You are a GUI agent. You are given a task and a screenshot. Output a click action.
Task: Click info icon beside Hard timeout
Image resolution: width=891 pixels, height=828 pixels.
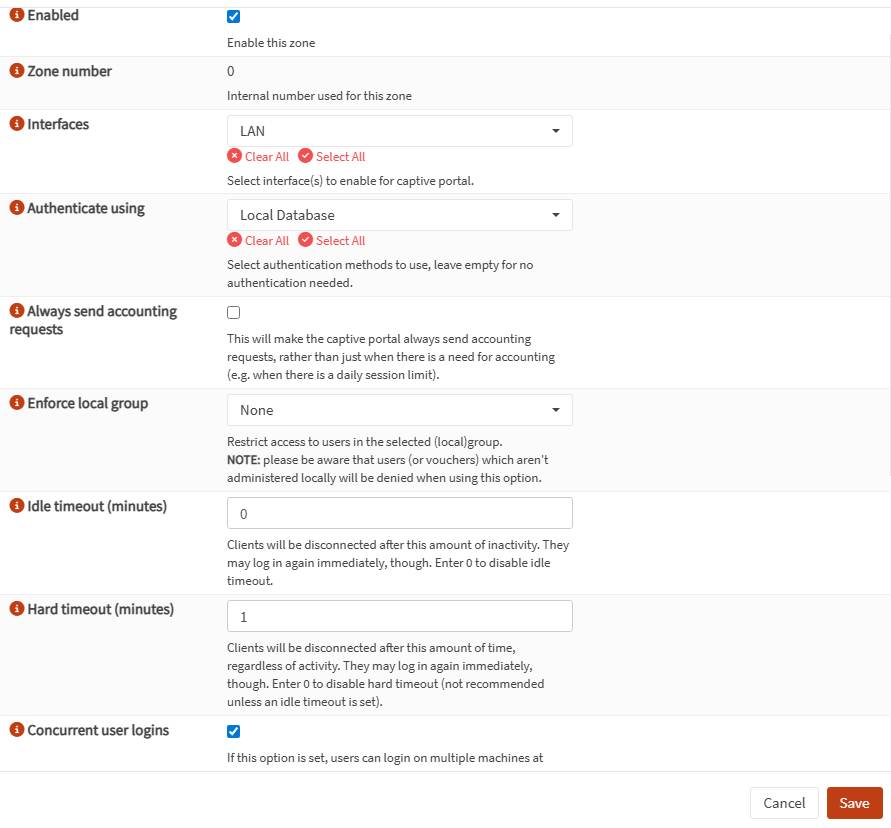click(16, 609)
